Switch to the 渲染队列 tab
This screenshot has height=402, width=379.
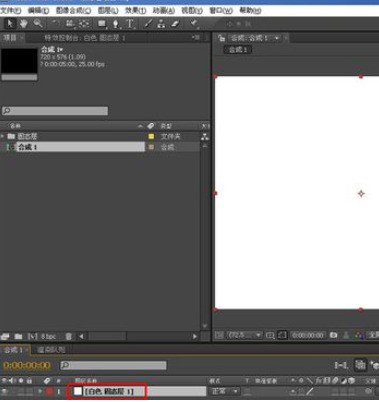coord(51,350)
